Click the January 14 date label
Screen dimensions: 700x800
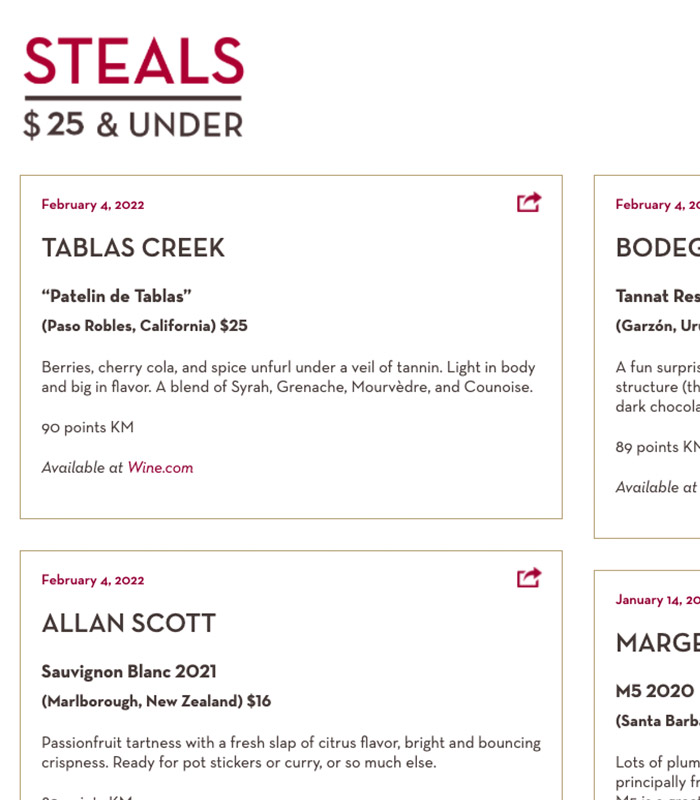[x=658, y=600]
